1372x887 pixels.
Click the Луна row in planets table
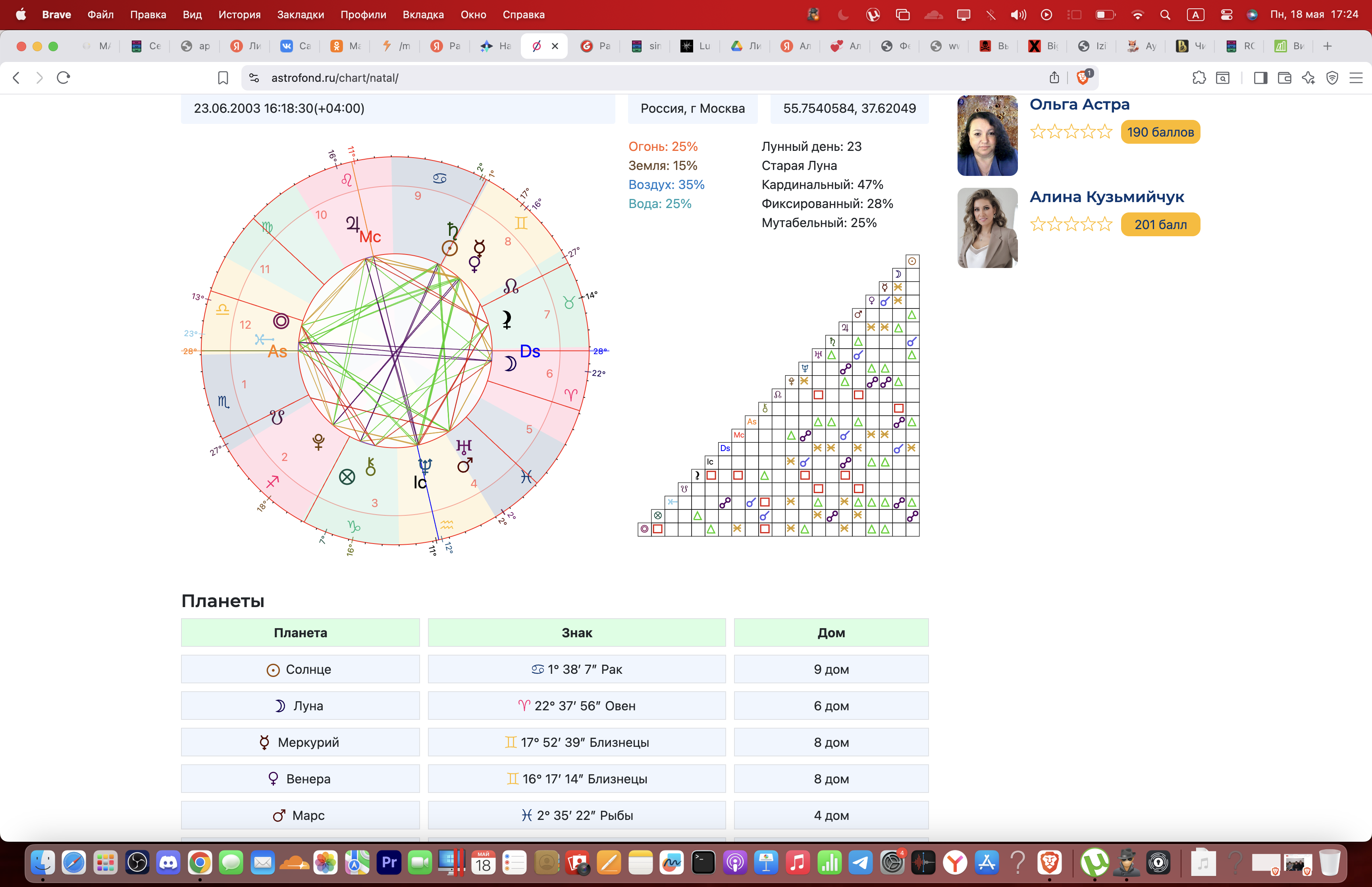pos(555,706)
